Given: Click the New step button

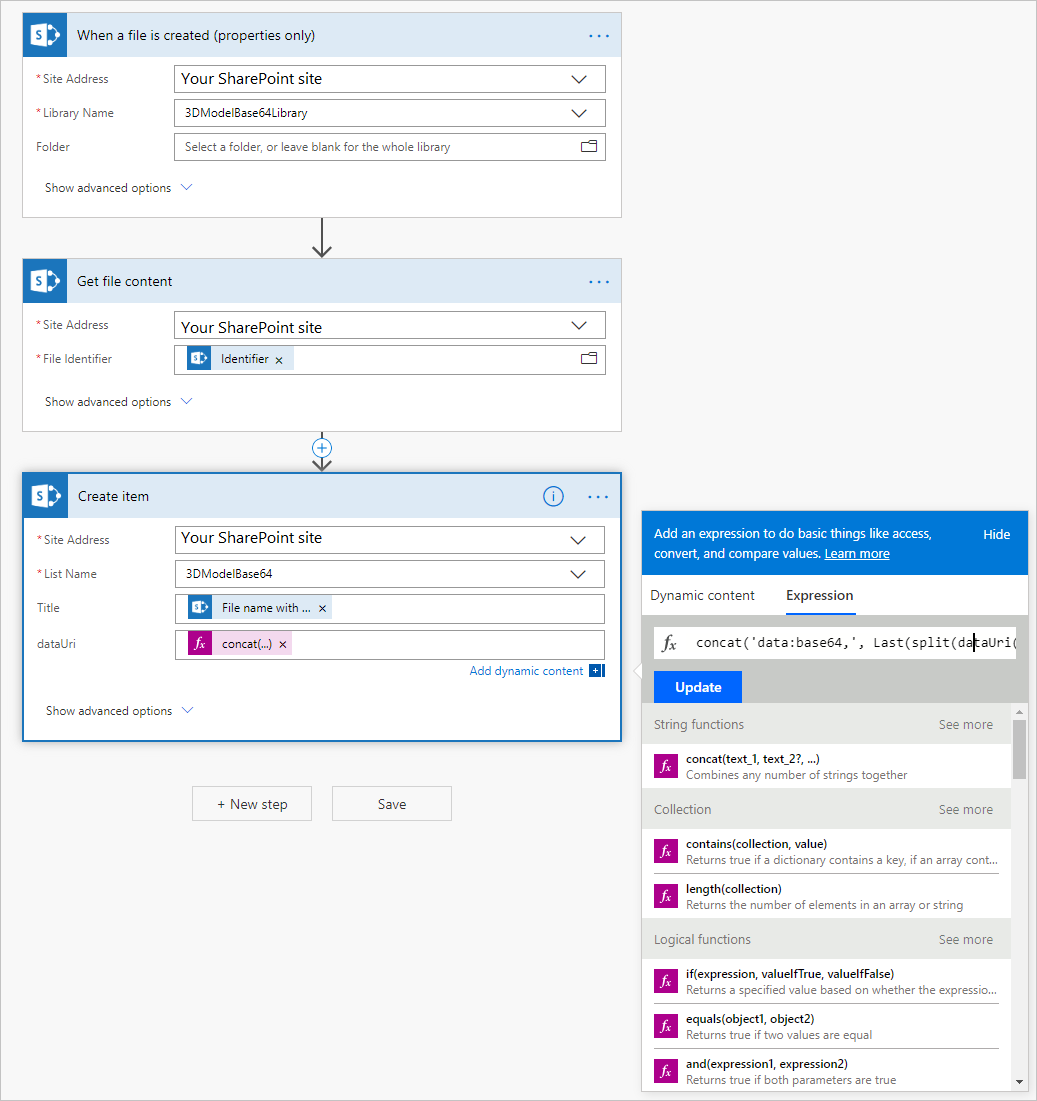Looking at the screenshot, I should click(x=252, y=804).
